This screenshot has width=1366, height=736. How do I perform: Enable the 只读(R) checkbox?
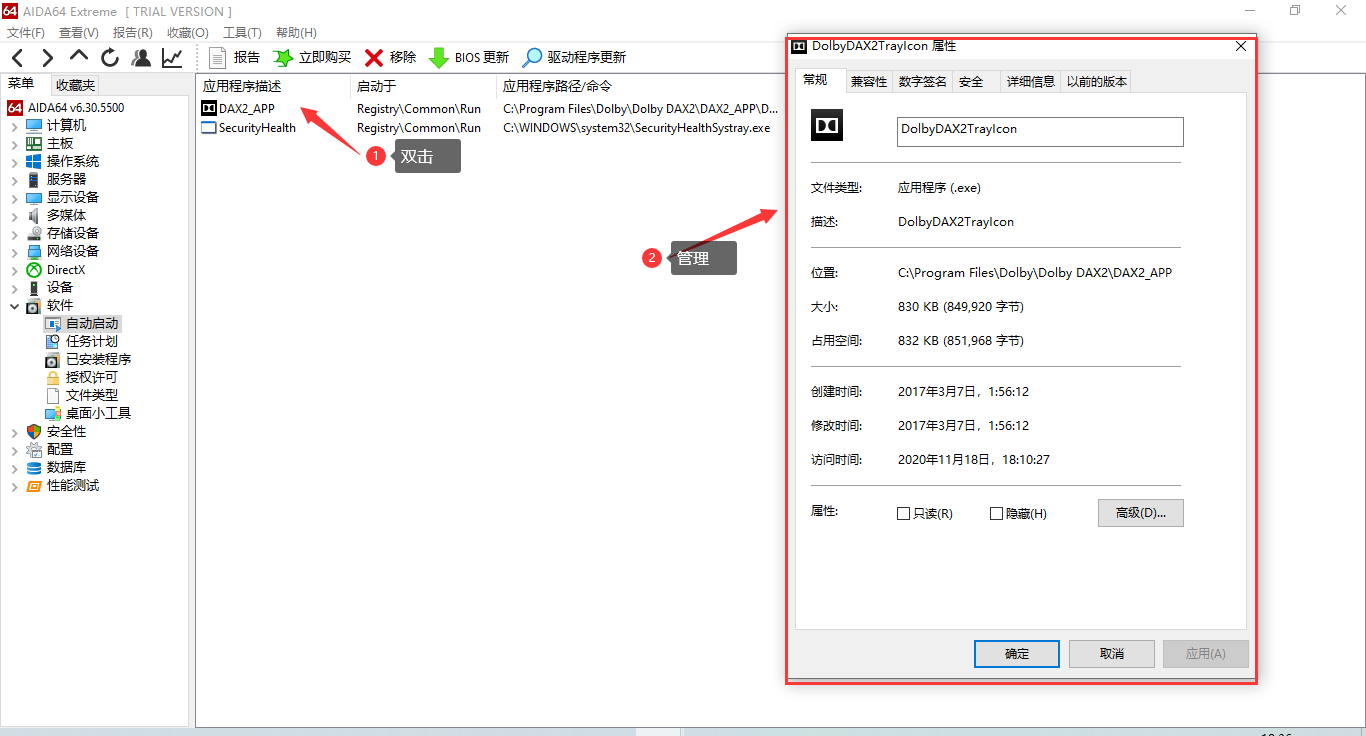[x=904, y=514]
